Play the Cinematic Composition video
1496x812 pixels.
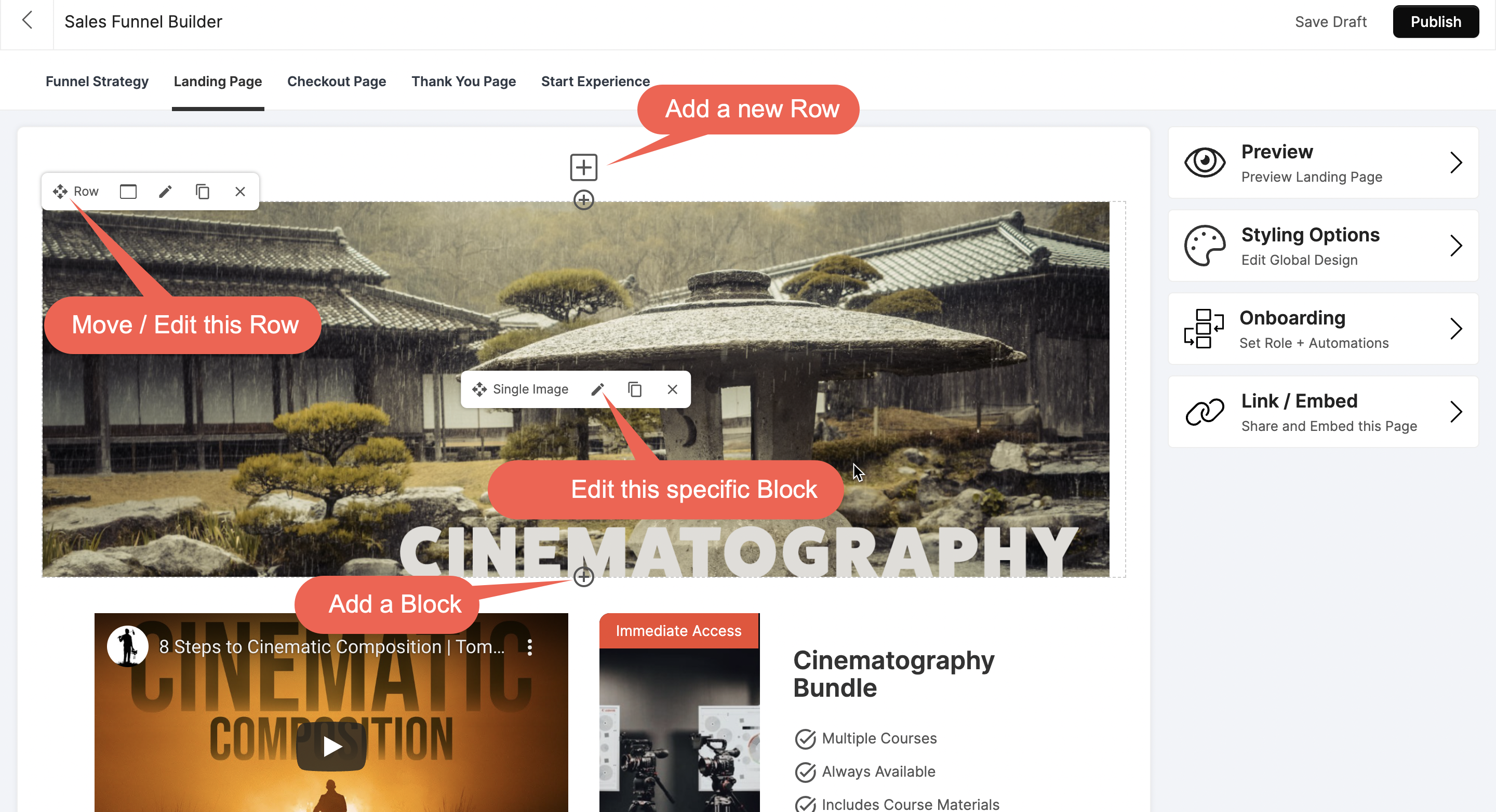[x=331, y=746]
